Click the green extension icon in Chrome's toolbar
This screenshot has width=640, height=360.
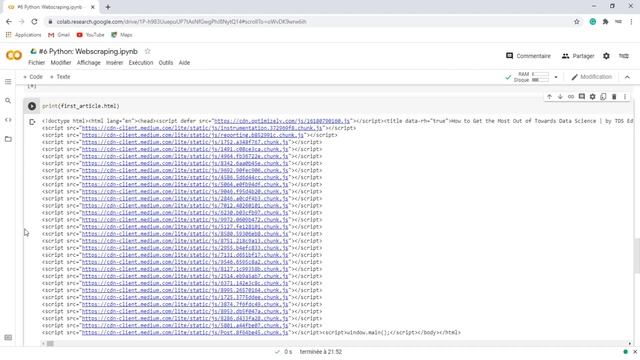pos(593,22)
